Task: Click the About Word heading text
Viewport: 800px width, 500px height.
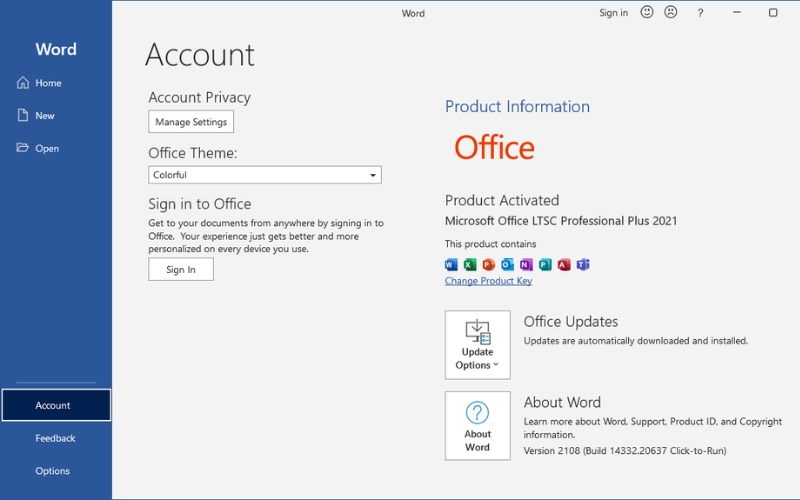Action: click(562, 402)
